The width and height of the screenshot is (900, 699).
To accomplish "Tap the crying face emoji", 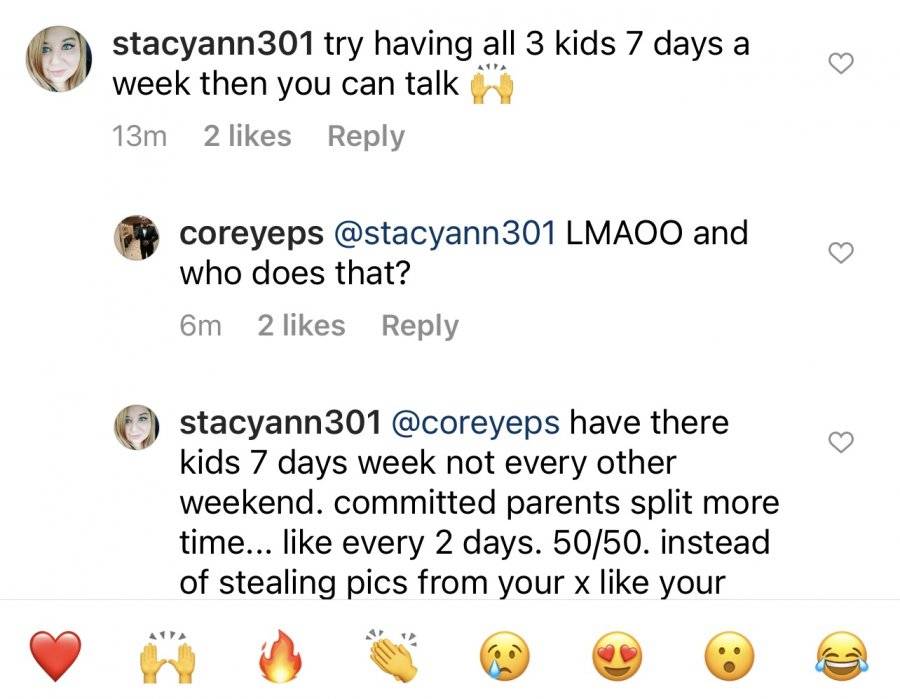I will click(505, 656).
